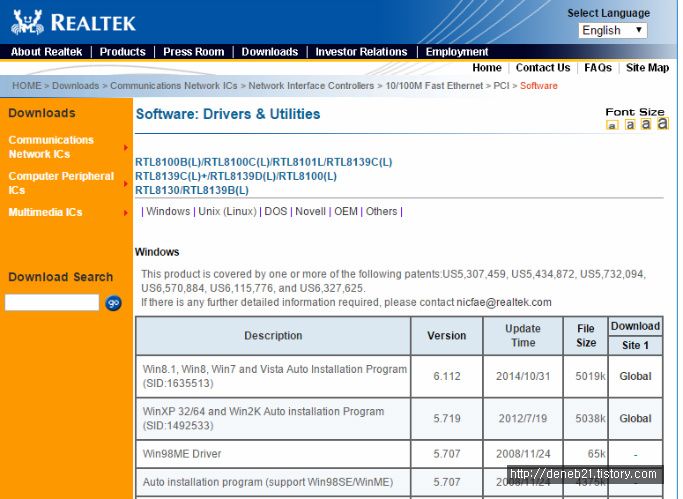Open Products menu
This screenshot has height=499, width=683.
pyautogui.click(x=122, y=52)
